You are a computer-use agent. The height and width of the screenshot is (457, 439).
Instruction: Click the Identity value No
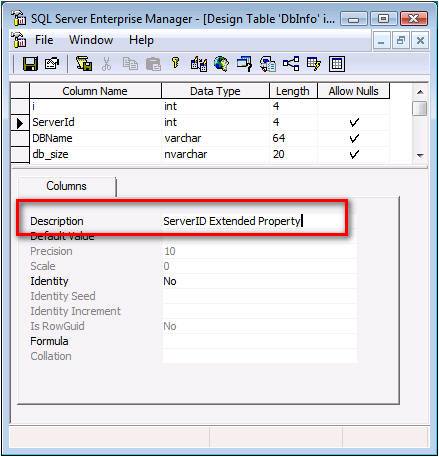tap(260, 281)
